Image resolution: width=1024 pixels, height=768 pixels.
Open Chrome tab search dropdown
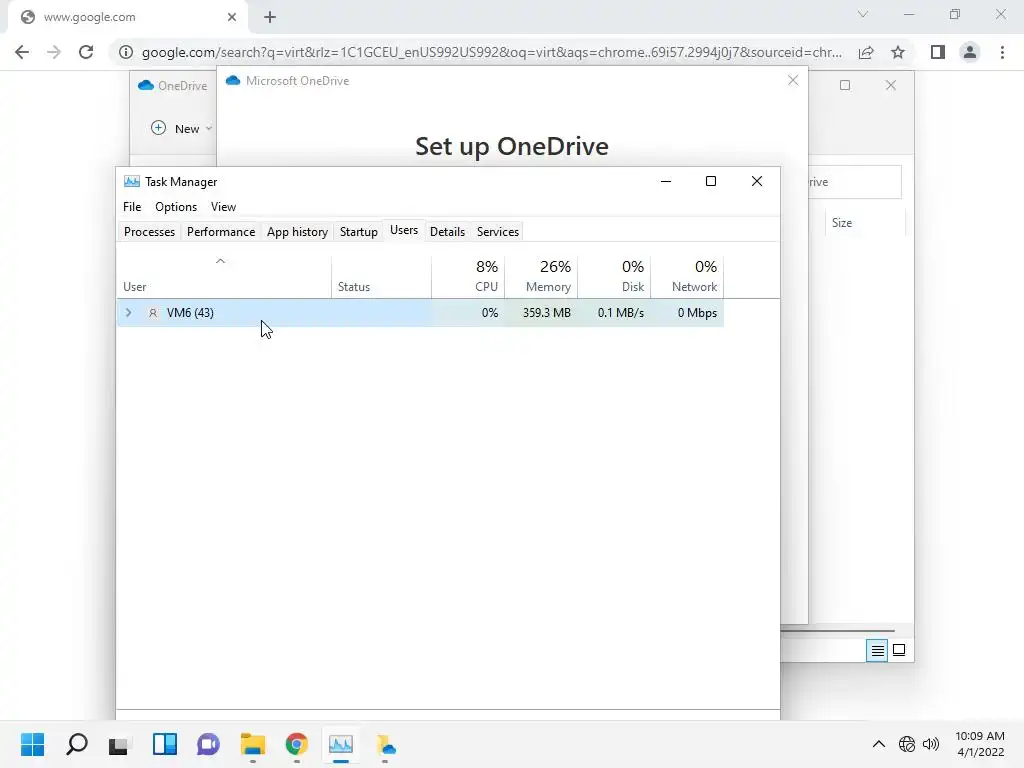863,14
